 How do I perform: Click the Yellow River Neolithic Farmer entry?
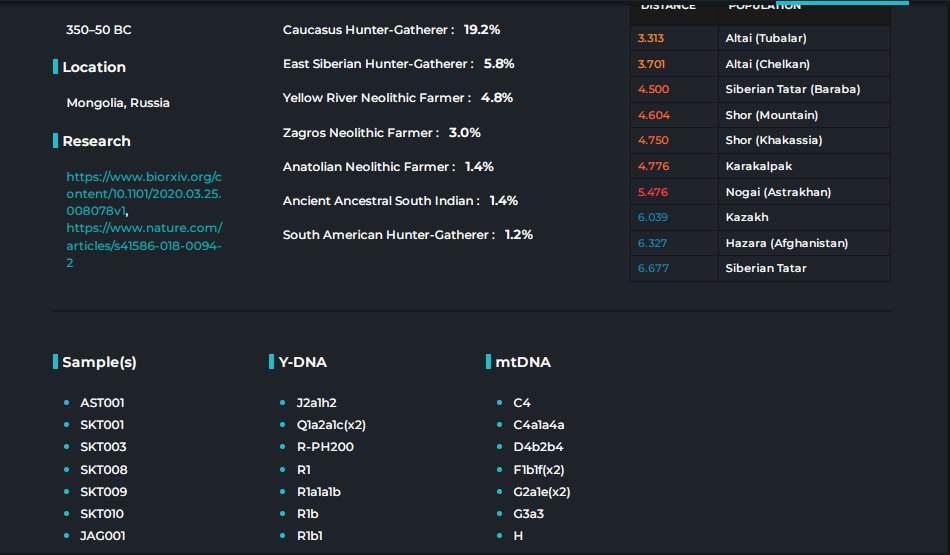[397, 98]
